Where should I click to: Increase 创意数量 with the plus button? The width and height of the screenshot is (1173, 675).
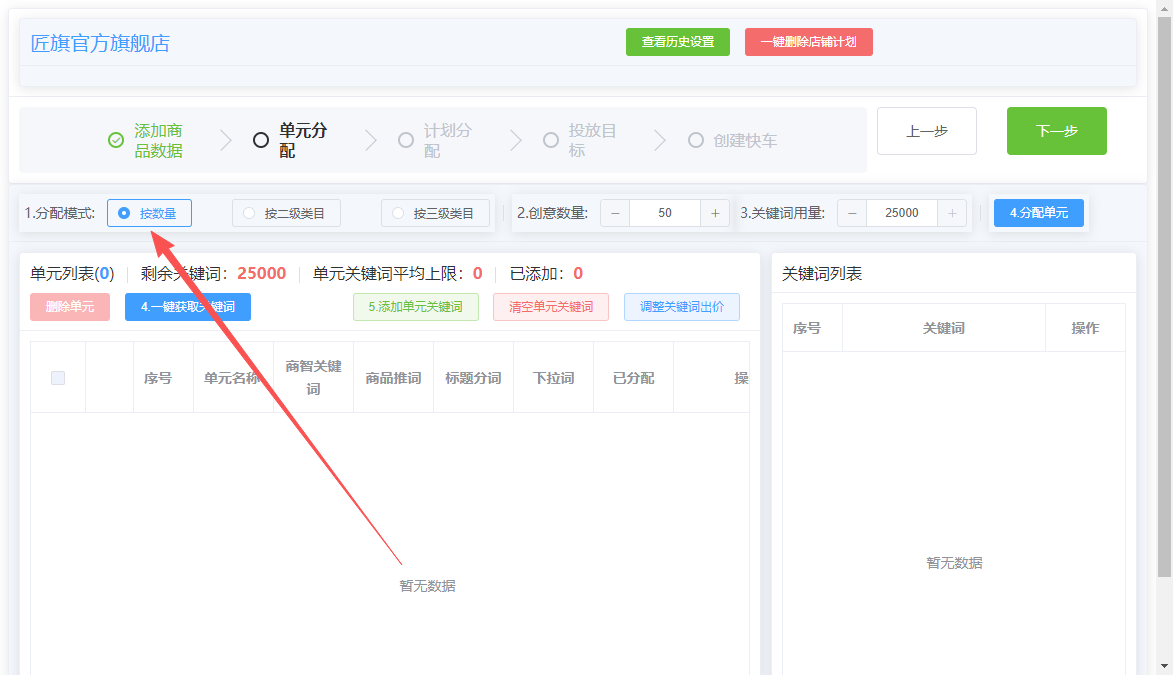pos(715,213)
